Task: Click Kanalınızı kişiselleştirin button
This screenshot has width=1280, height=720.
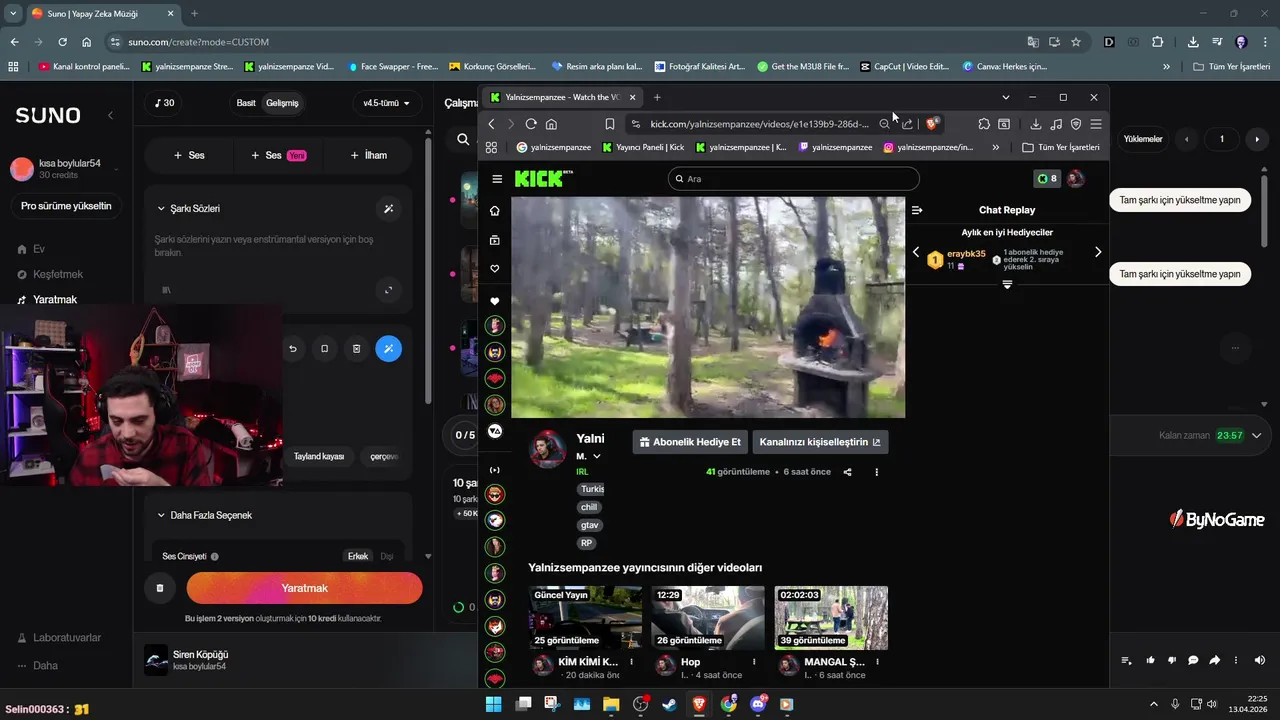Action: (820, 442)
